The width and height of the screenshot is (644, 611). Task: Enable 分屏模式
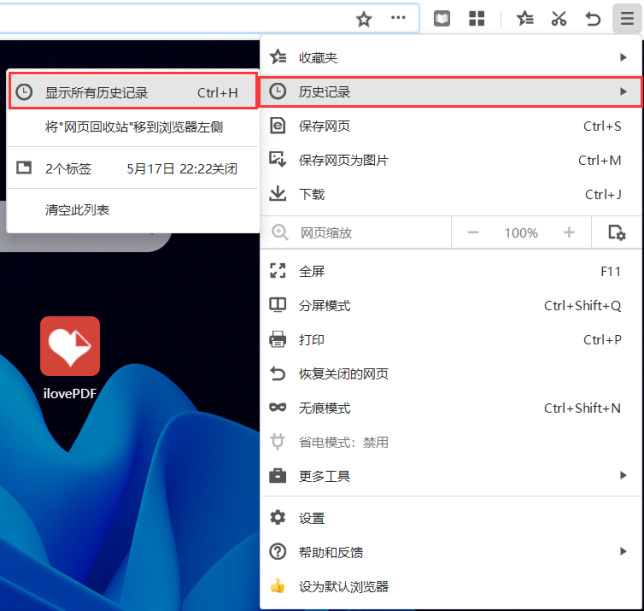click(451, 305)
